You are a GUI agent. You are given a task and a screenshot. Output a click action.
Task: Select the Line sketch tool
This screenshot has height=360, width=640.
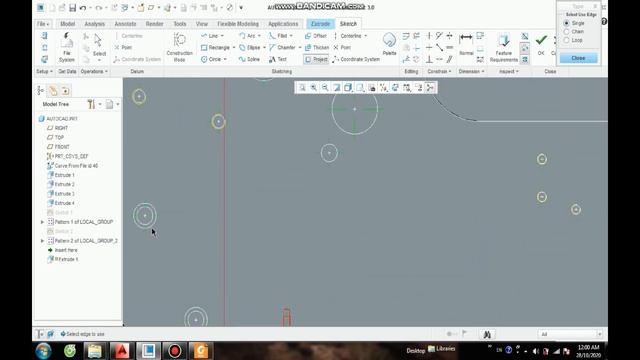point(210,36)
